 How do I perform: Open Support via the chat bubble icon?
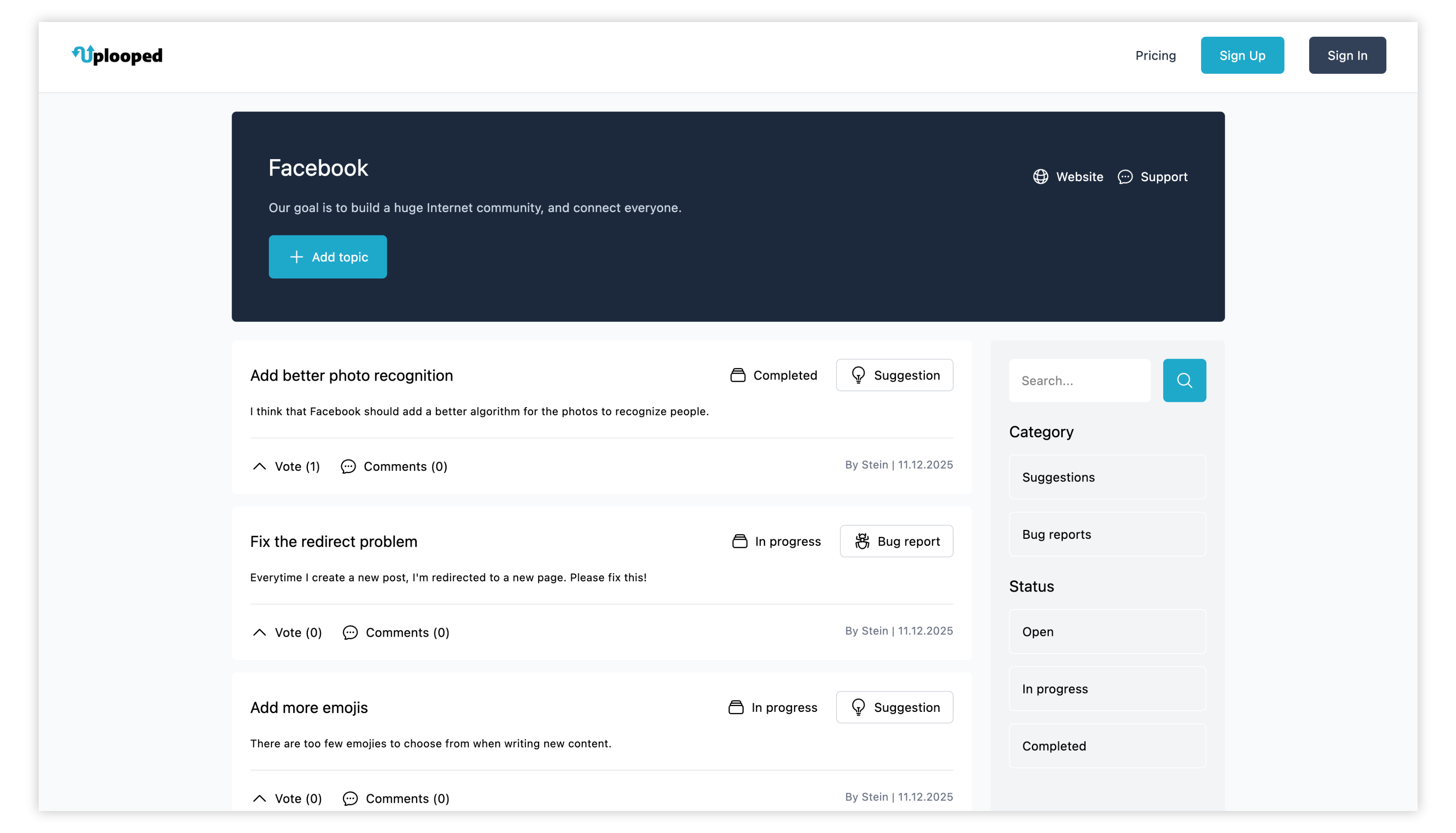1125,177
